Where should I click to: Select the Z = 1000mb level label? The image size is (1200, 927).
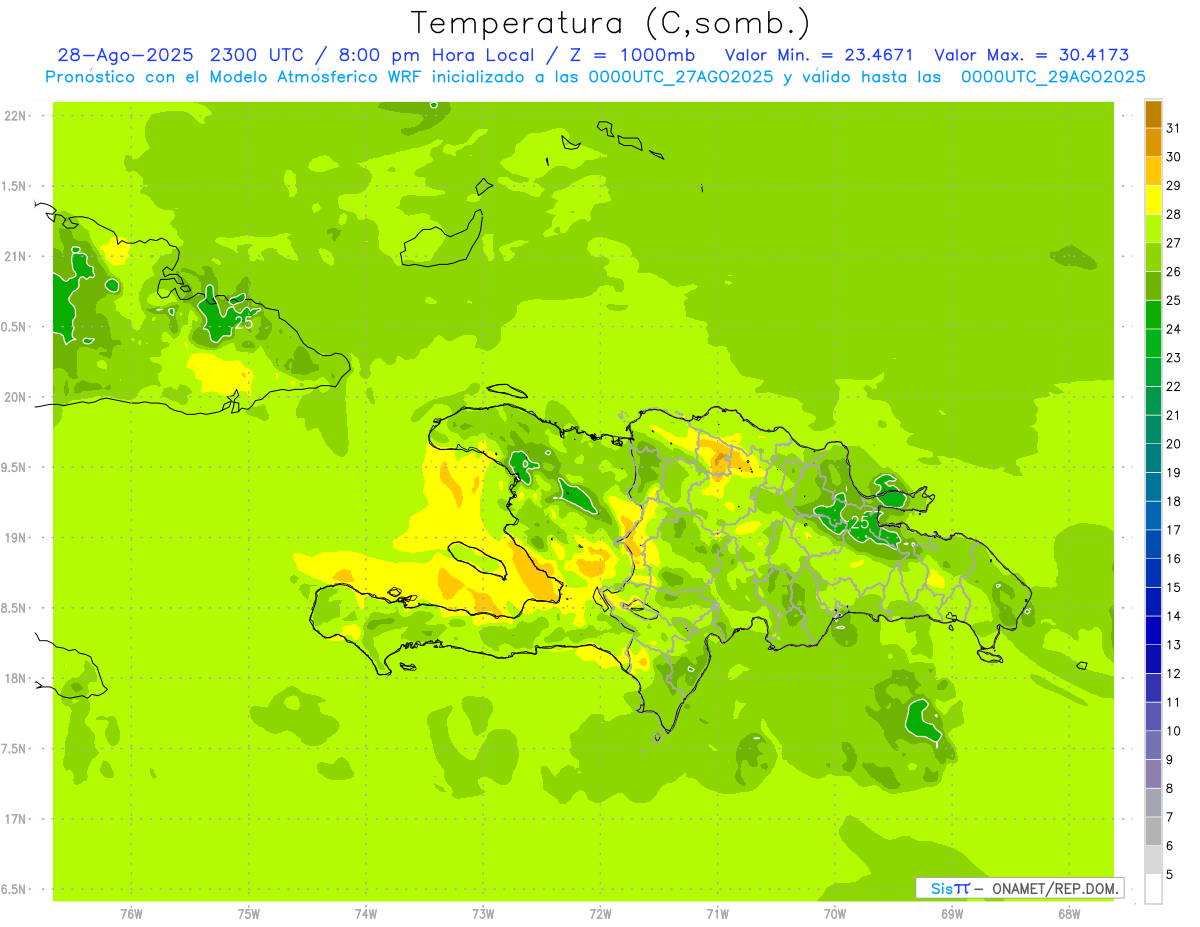pyautogui.click(x=630, y=55)
